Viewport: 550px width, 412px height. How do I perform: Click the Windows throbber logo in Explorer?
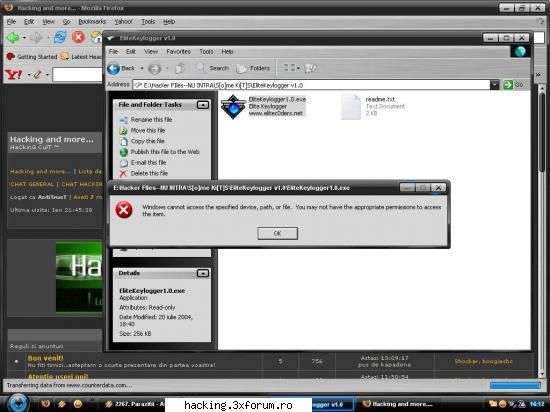tap(520, 51)
